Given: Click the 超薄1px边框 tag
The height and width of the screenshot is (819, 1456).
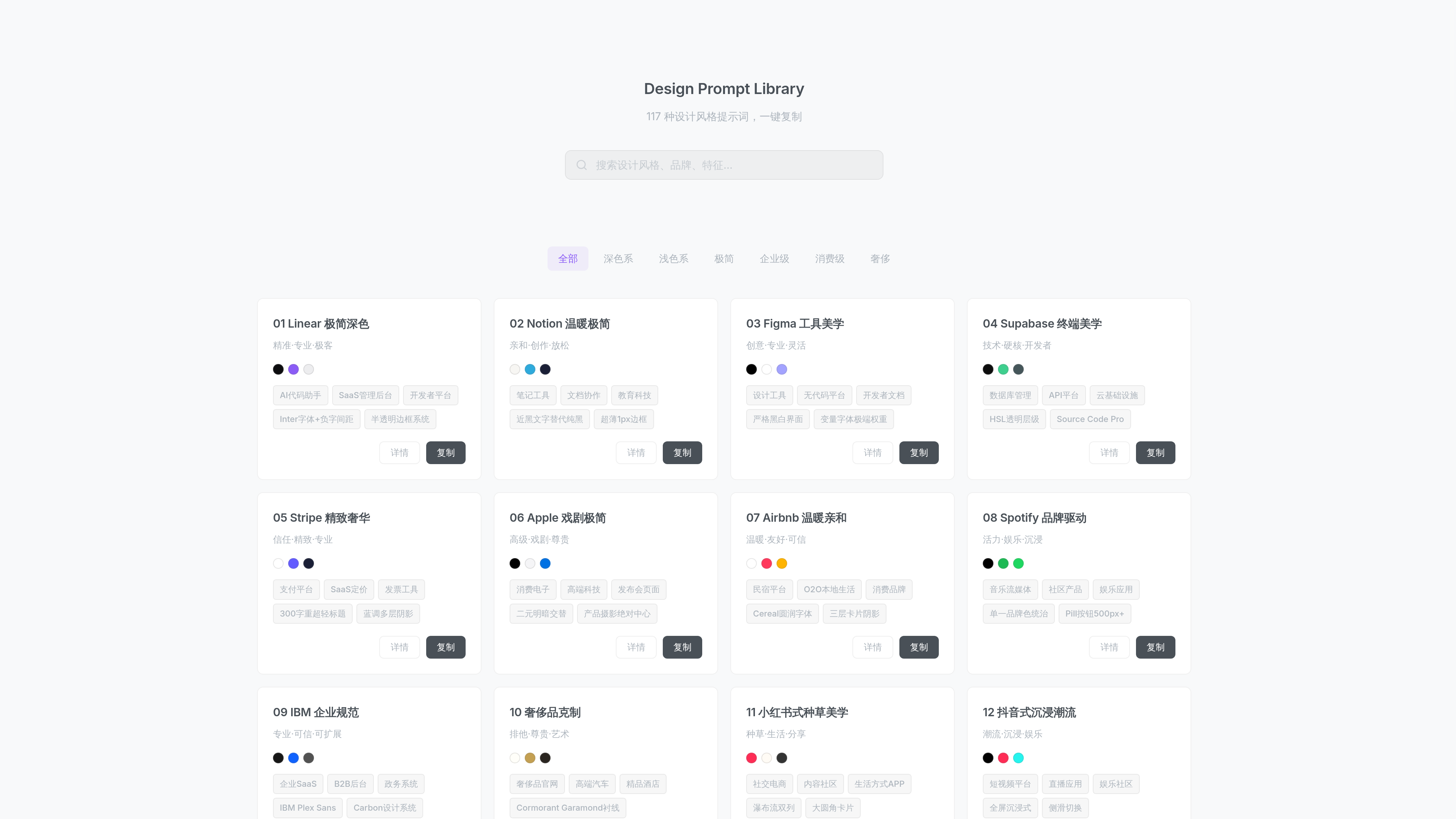Looking at the screenshot, I should [x=623, y=419].
